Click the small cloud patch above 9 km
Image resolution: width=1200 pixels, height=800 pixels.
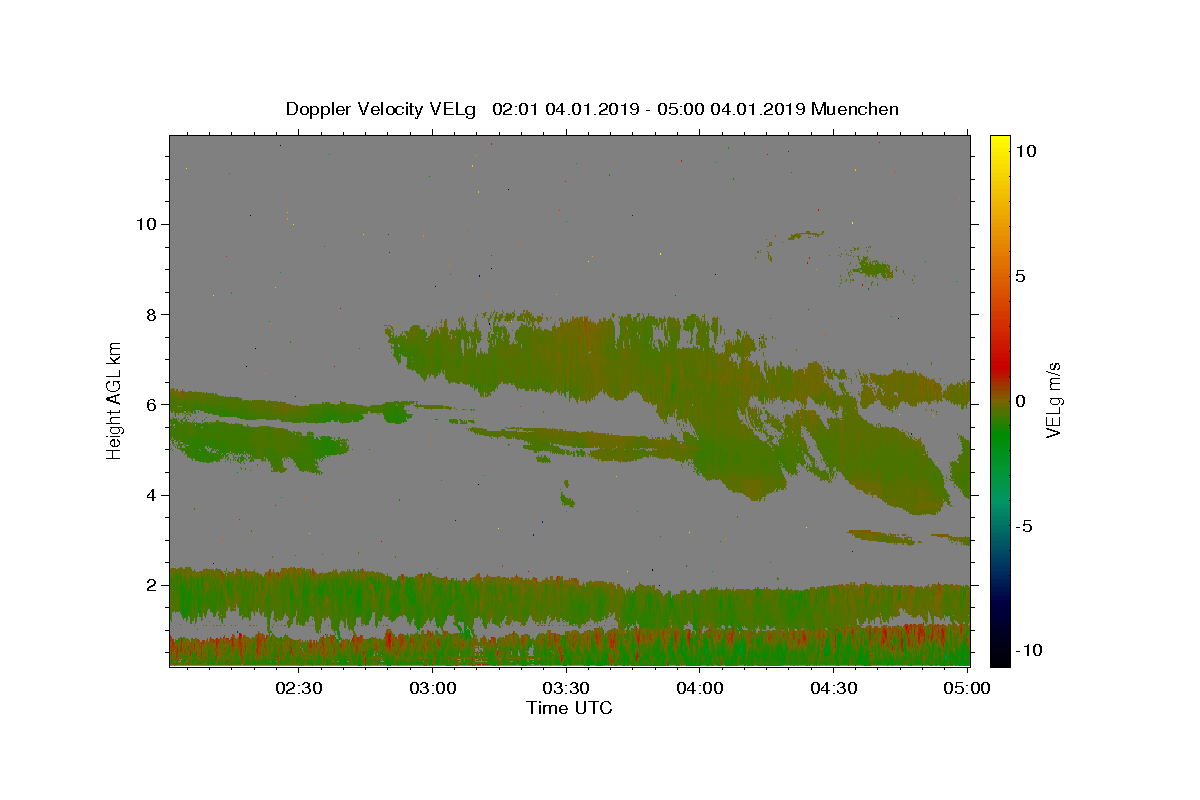click(x=875, y=267)
